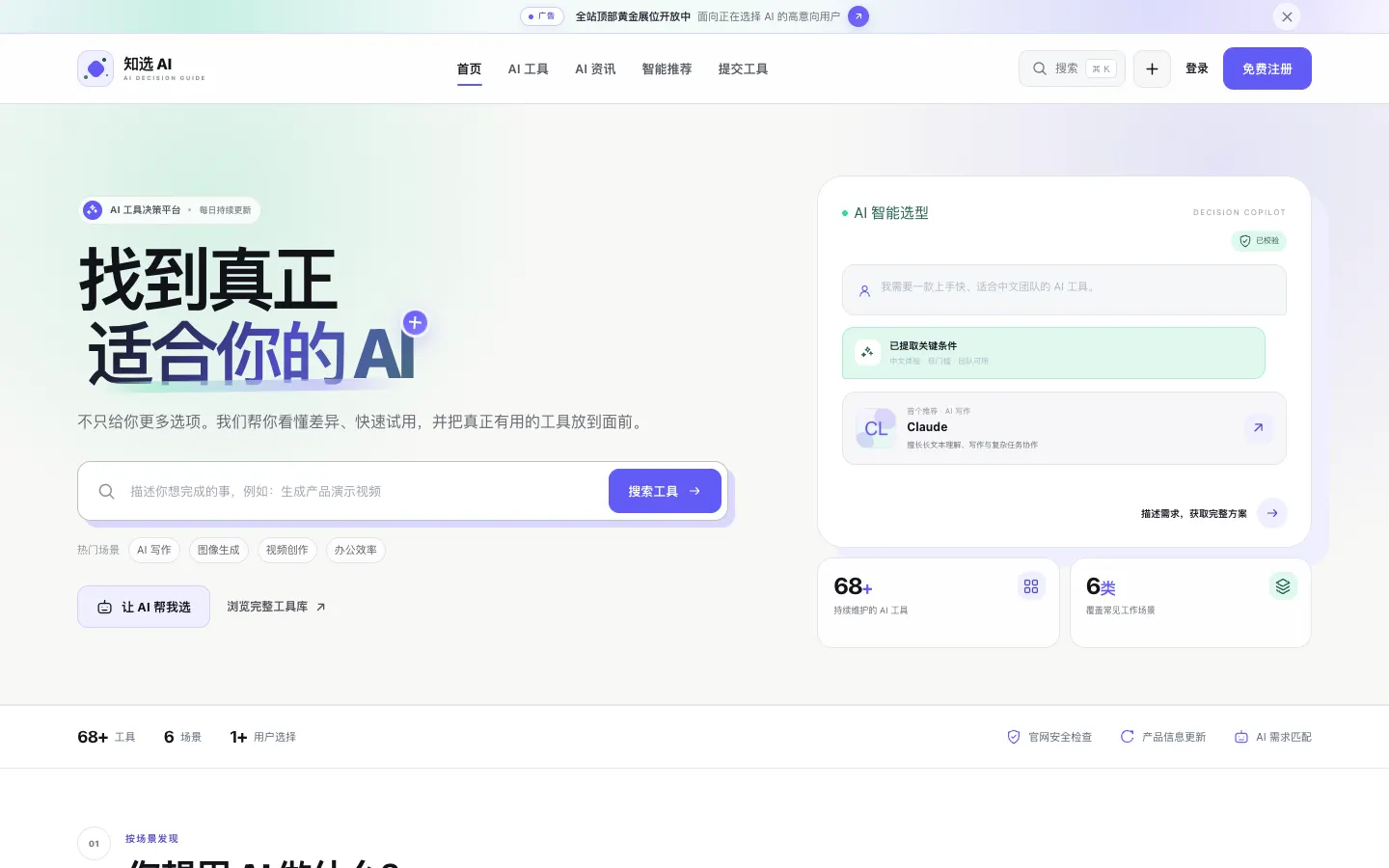Dismiss the top ad banner
The height and width of the screenshot is (868, 1389).
[1287, 16]
